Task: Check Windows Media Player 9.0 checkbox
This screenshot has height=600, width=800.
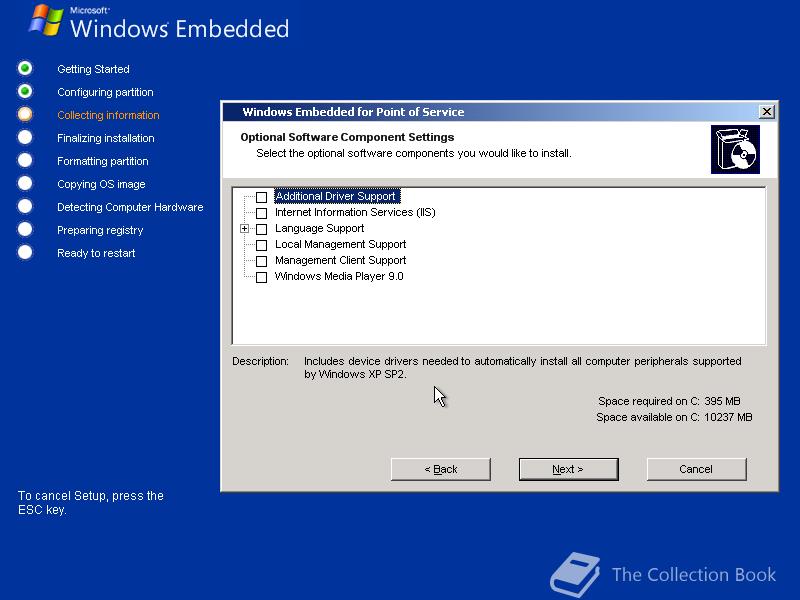Action: [261, 277]
